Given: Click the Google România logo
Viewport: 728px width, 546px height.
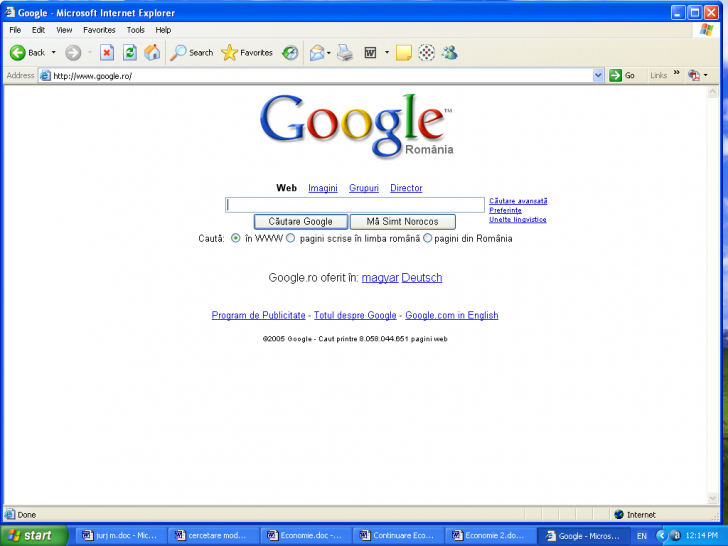Looking at the screenshot, I should pos(356,125).
